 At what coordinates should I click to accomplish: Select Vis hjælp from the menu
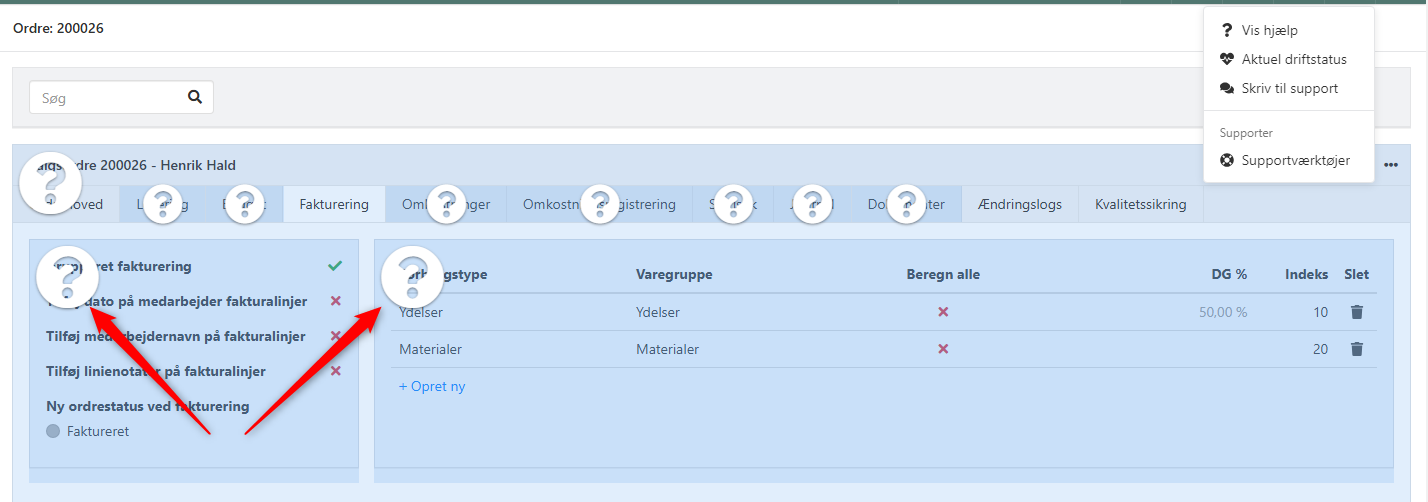(1269, 30)
